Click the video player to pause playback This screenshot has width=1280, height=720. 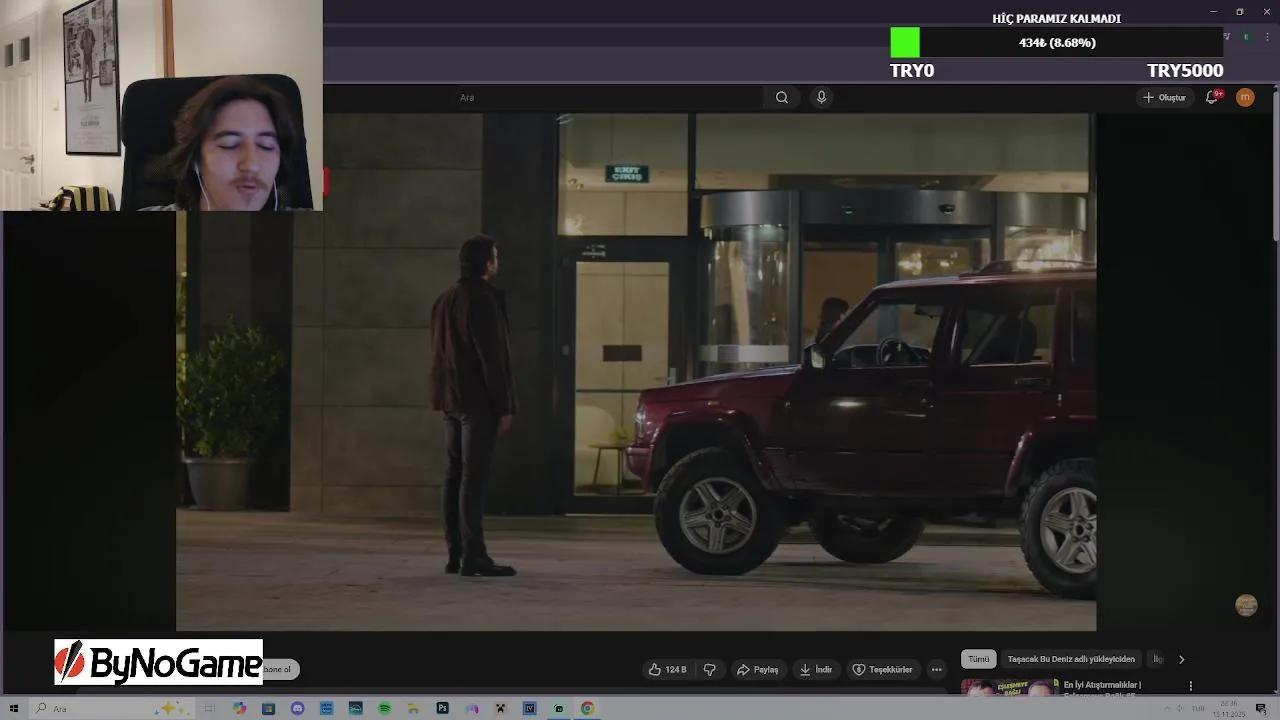(x=636, y=372)
